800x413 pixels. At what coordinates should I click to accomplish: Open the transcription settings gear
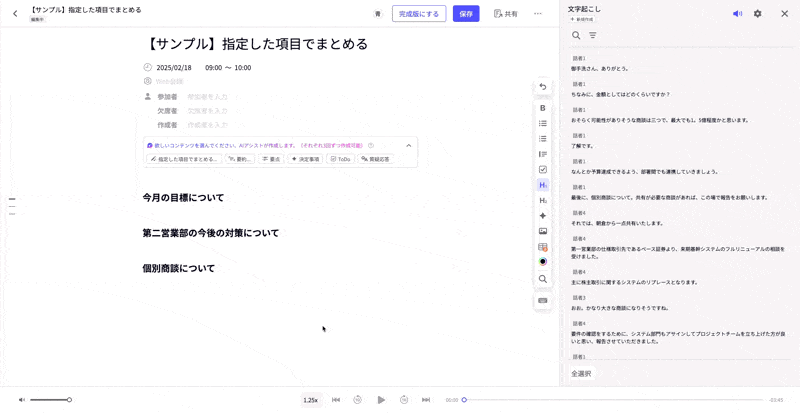(757, 14)
